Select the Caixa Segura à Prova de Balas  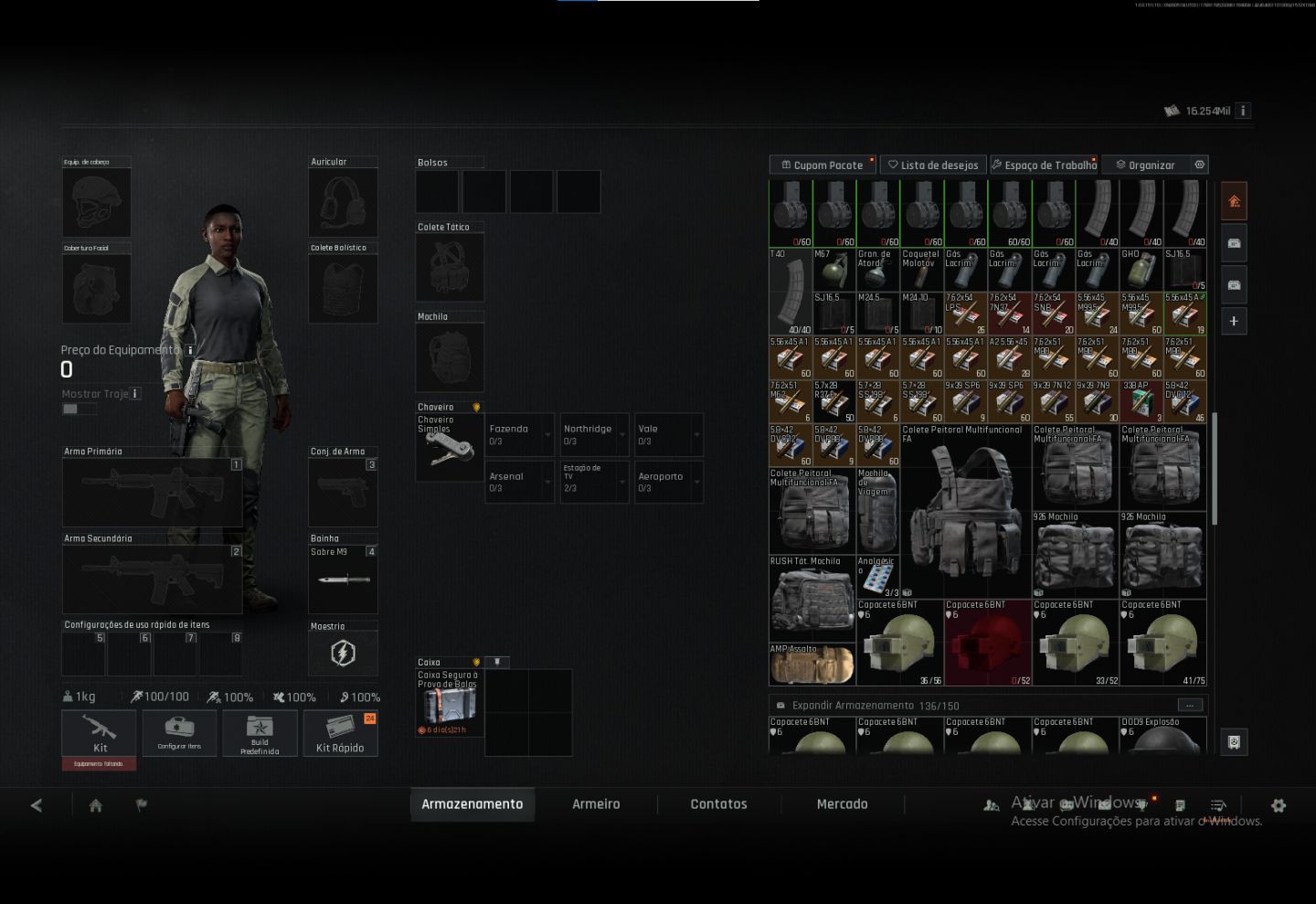pyautogui.click(x=450, y=703)
